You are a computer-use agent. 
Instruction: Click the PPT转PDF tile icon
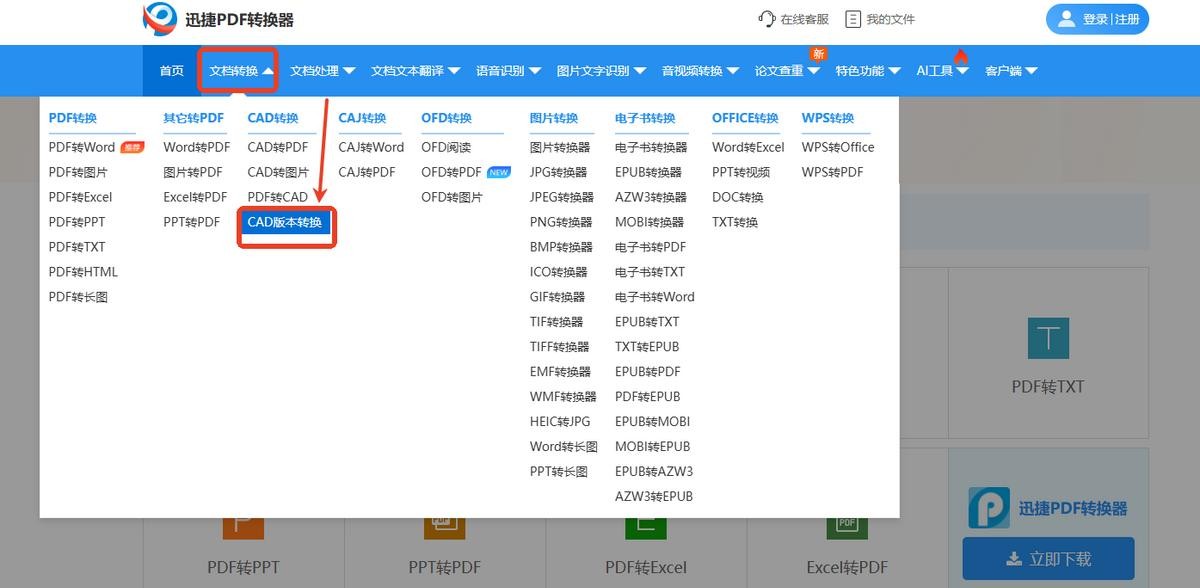coord(444,528)
